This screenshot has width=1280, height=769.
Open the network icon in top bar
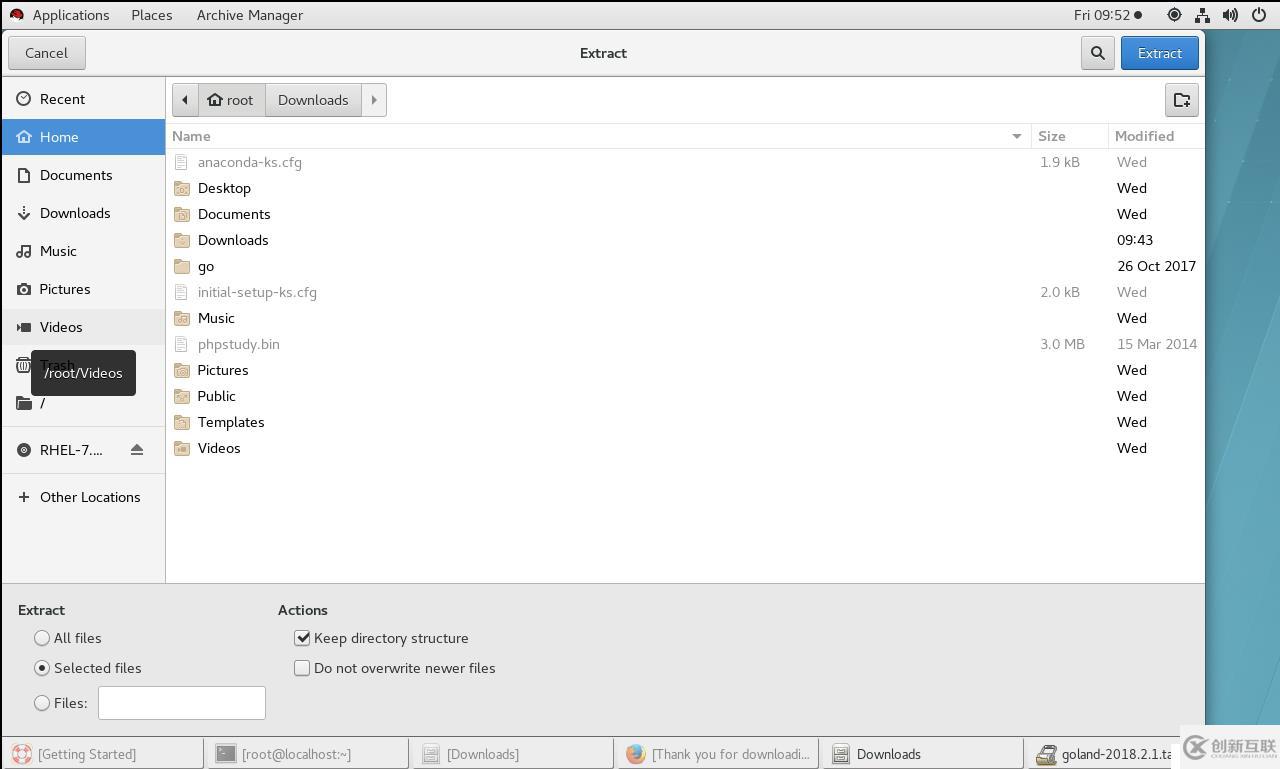[x=1202, y=15]
